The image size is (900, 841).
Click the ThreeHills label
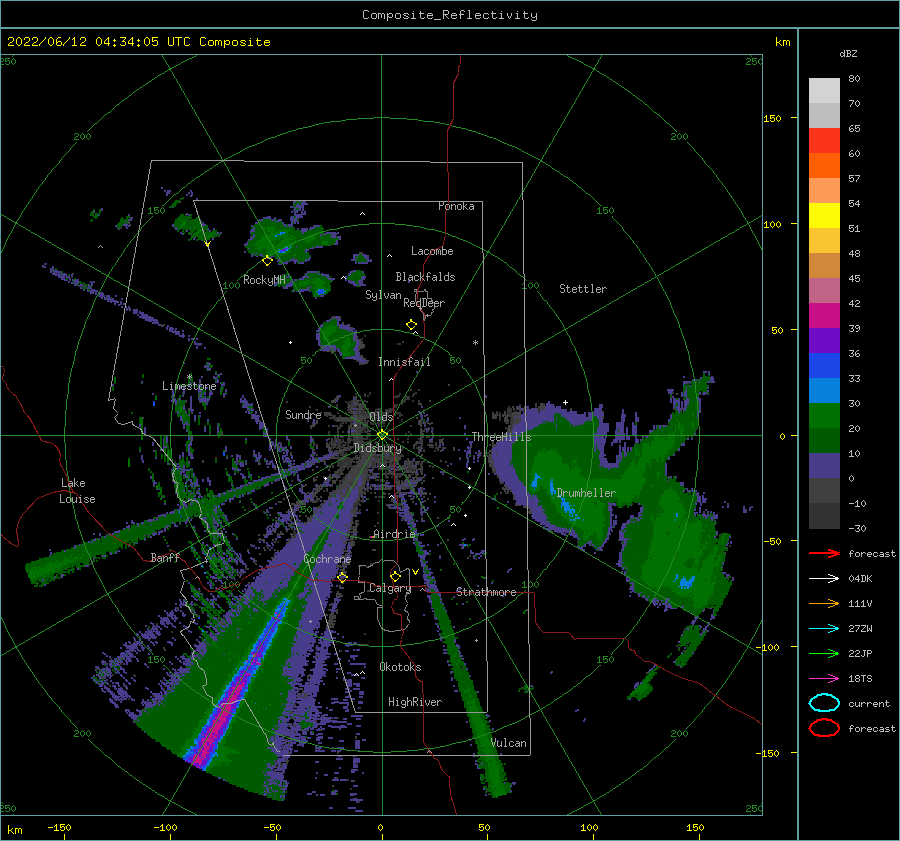[x=502, y=437]
